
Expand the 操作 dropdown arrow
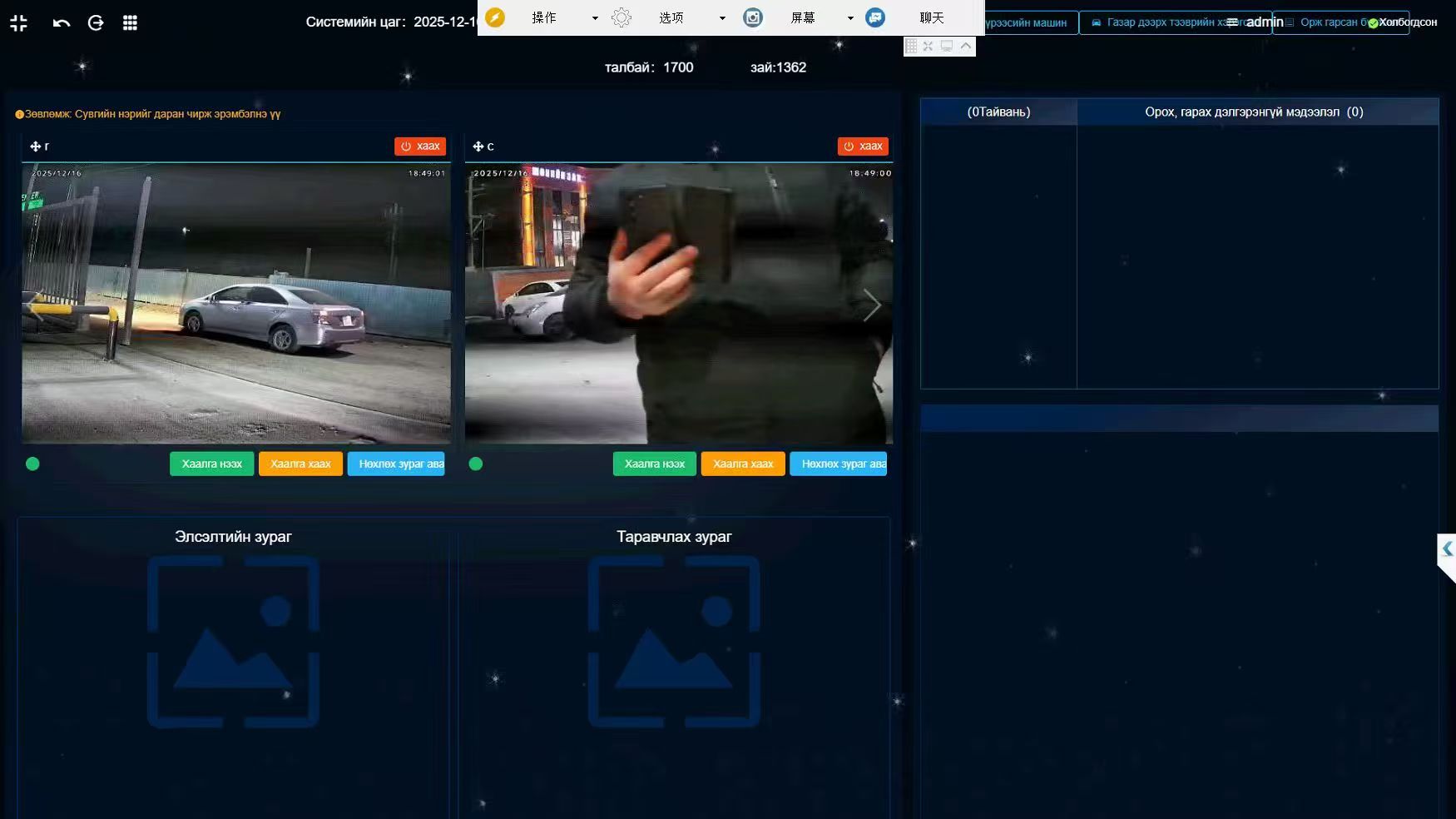point(595,18)
